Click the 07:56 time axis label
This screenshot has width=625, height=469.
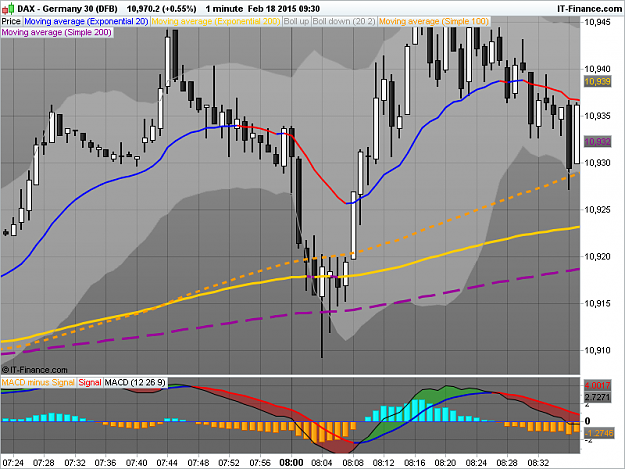260,463
